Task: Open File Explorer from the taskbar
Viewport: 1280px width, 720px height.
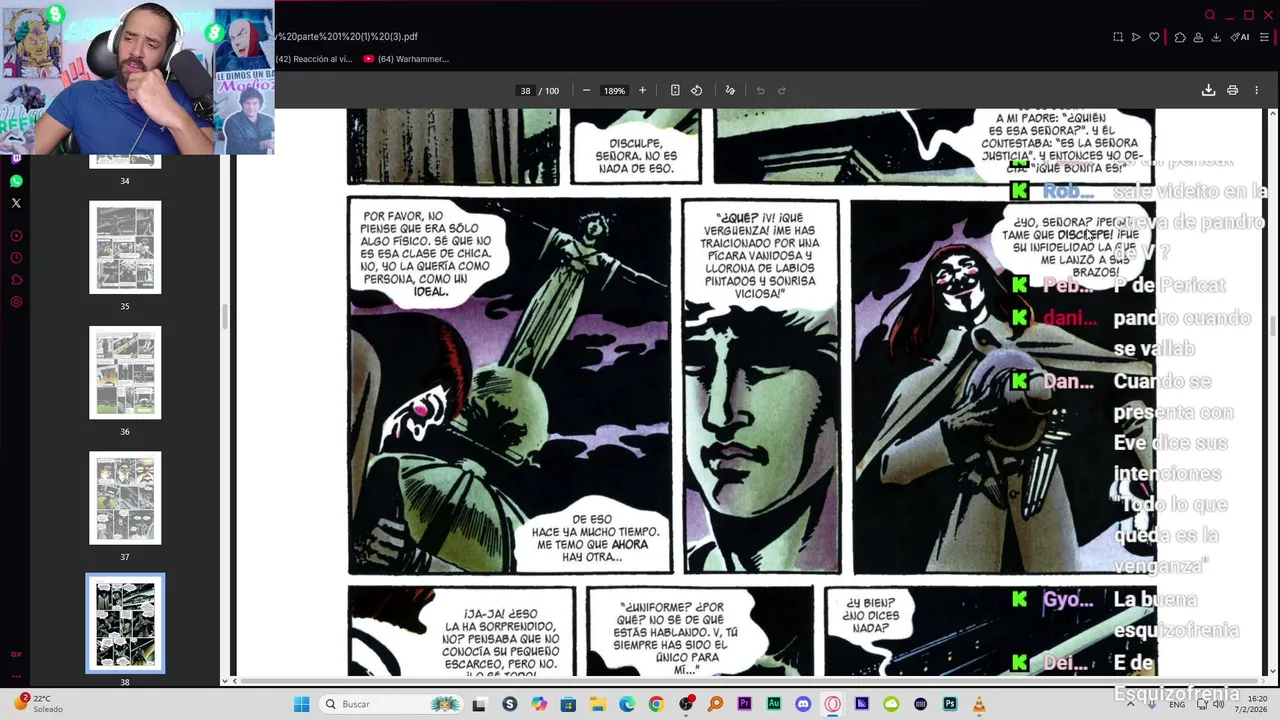Action: (x=597, y=704)
